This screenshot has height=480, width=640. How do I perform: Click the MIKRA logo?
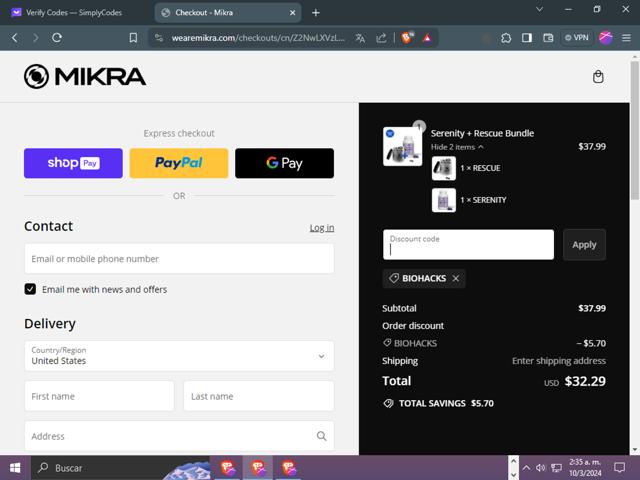click(85, 76)
